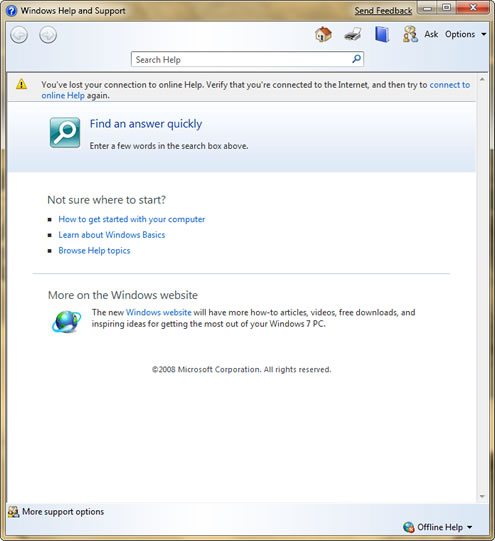Click the search magnifier button
The width and height of the screenshot is (495, 541).
357,59
